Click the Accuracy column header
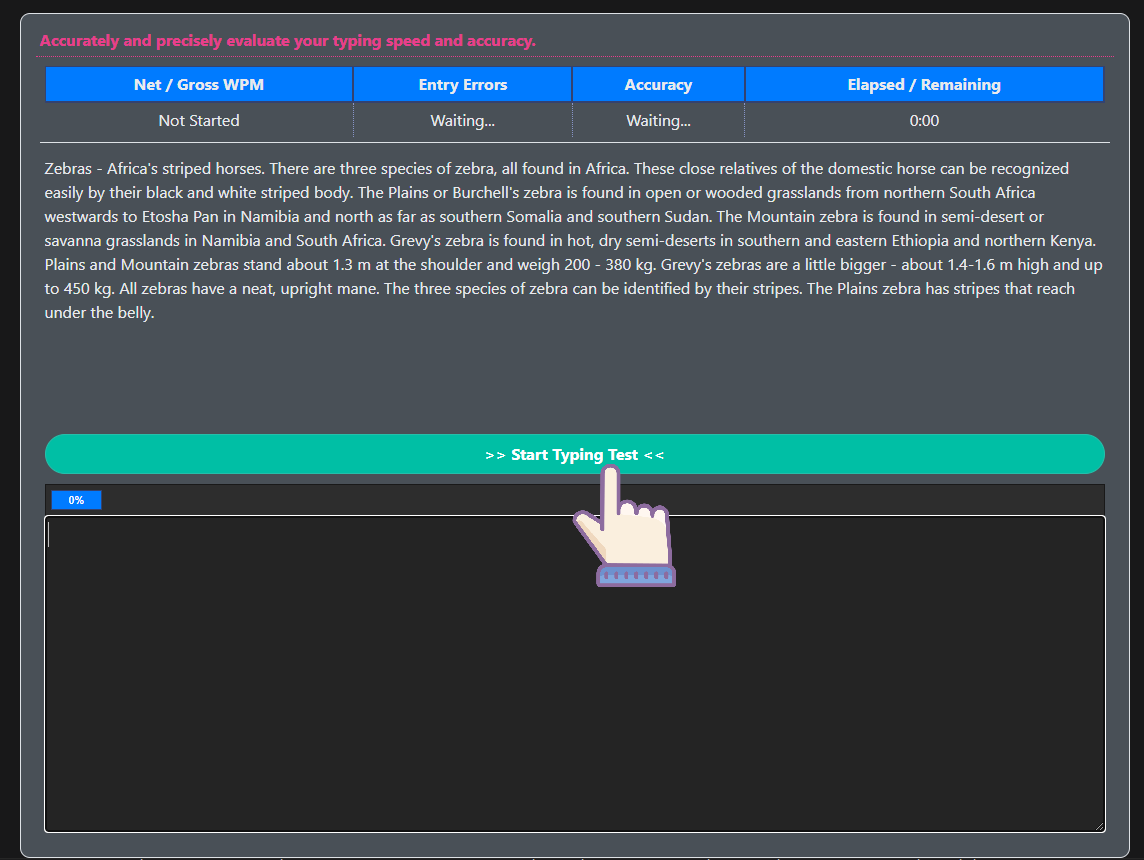 point(658,85)
